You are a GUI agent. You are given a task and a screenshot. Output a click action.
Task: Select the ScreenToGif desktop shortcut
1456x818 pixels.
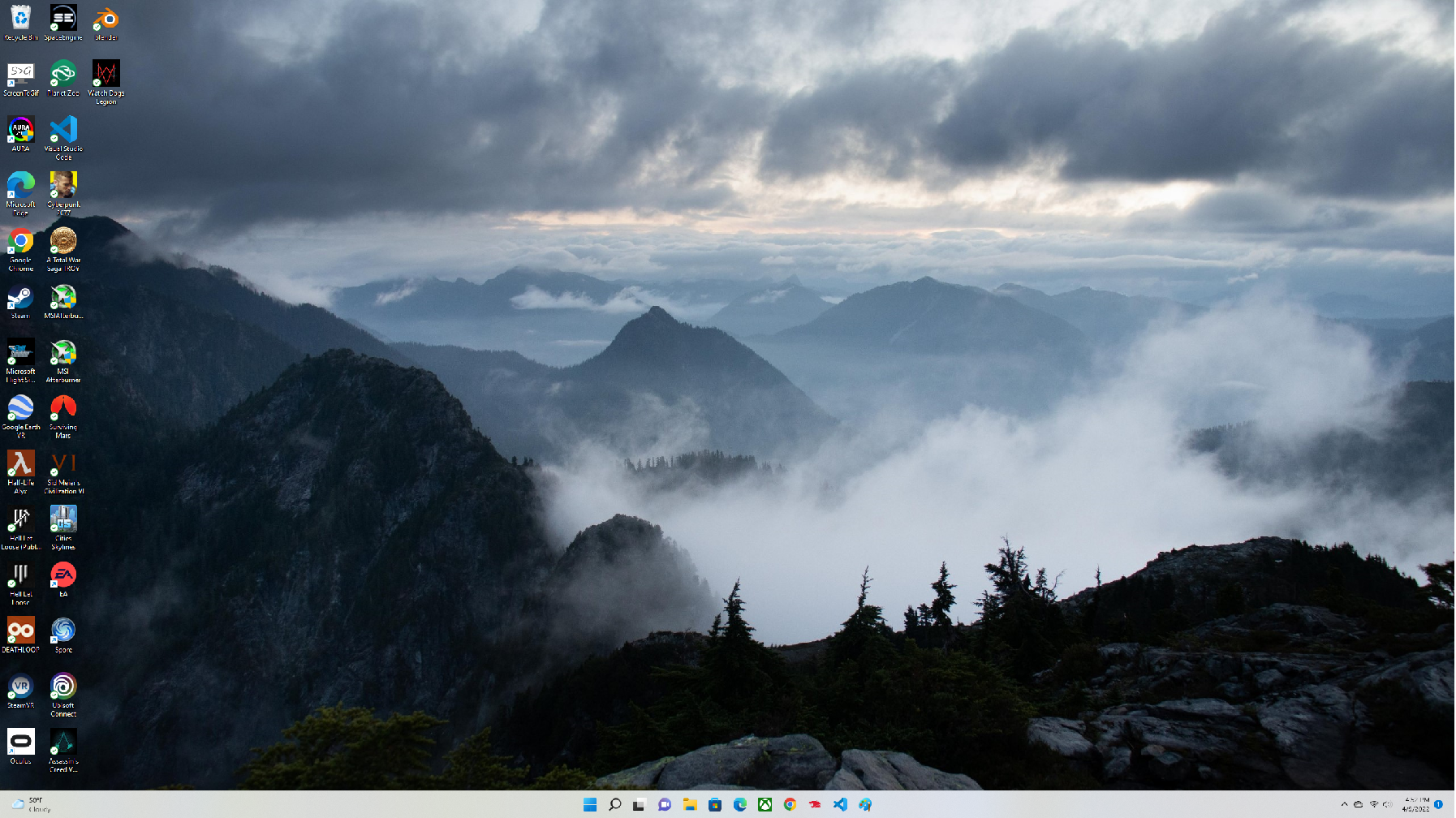(x=20, y=79)
